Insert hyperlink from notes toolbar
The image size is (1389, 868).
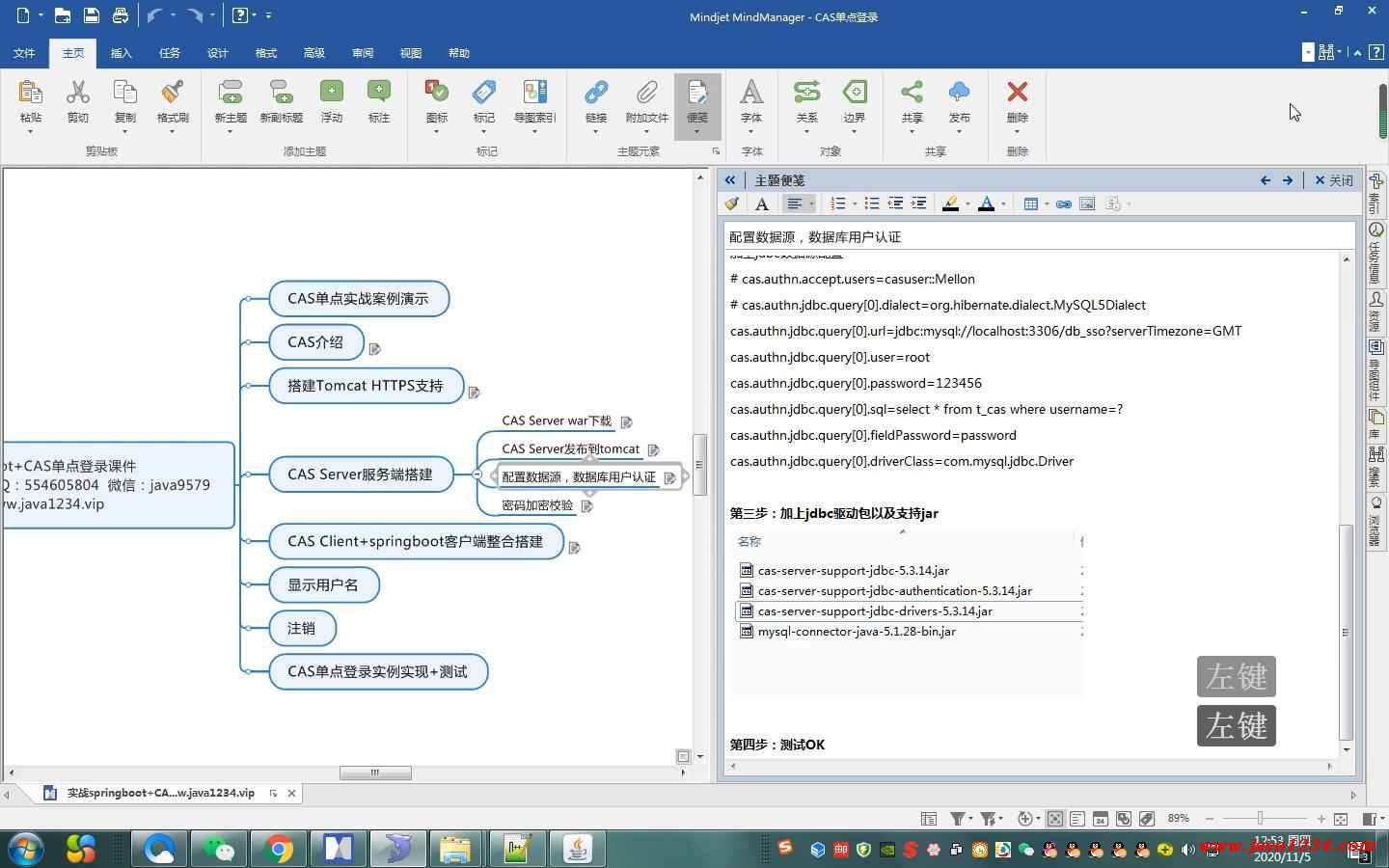1063,203
